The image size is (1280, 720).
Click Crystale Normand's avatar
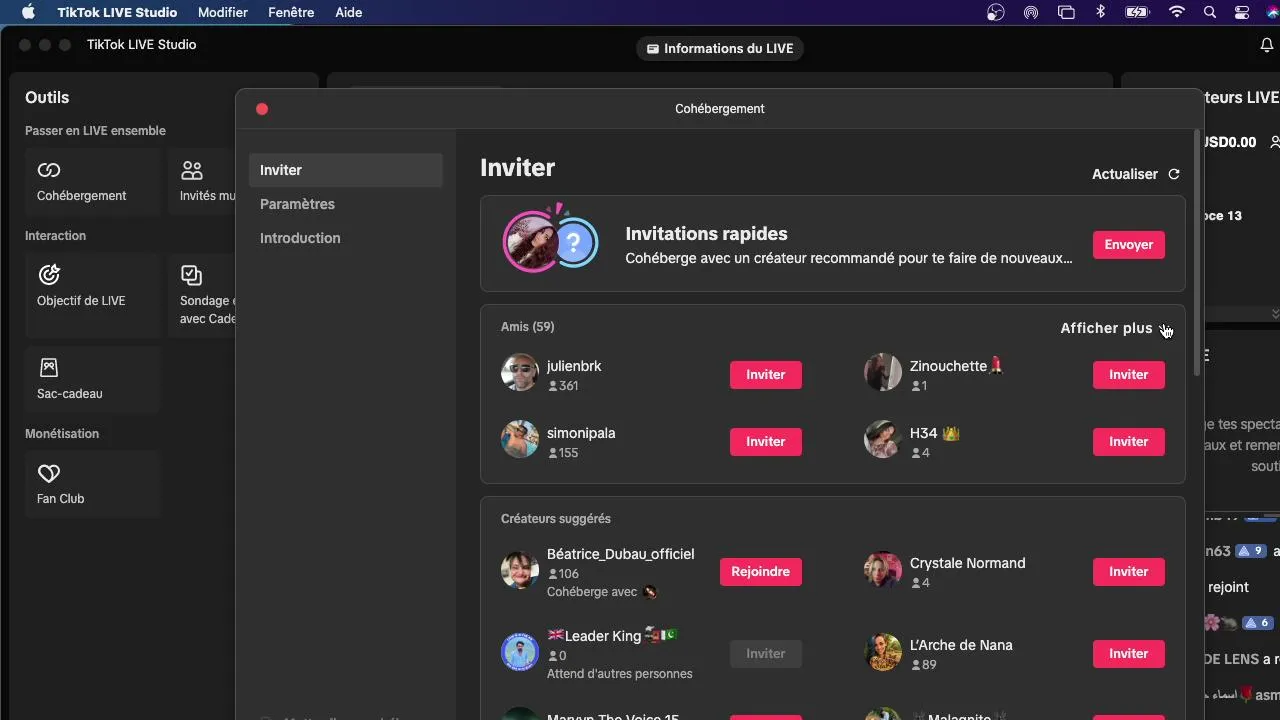(x=883, y=570)
